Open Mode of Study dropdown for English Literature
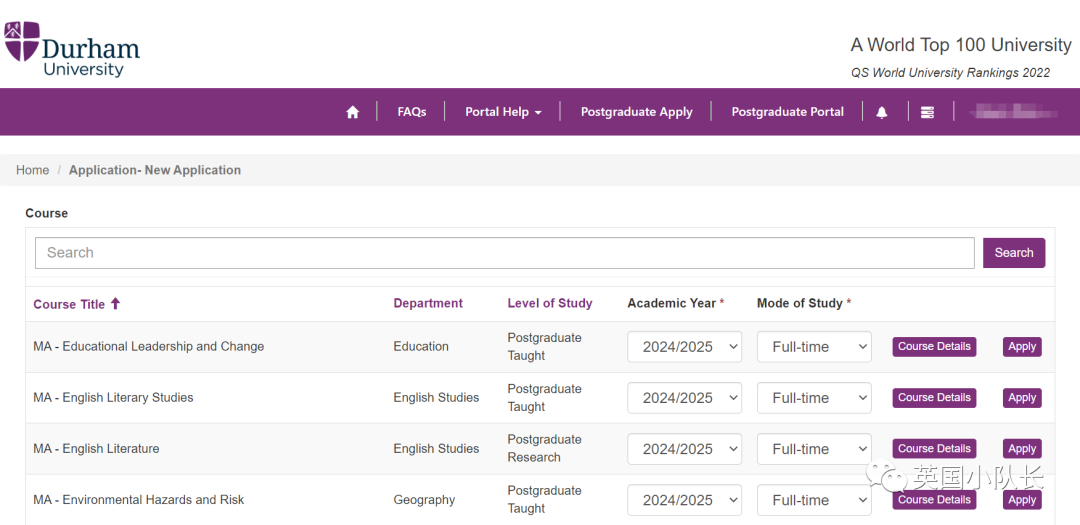This screenshot has height=525, width=1080. click(x=814, y=449)
